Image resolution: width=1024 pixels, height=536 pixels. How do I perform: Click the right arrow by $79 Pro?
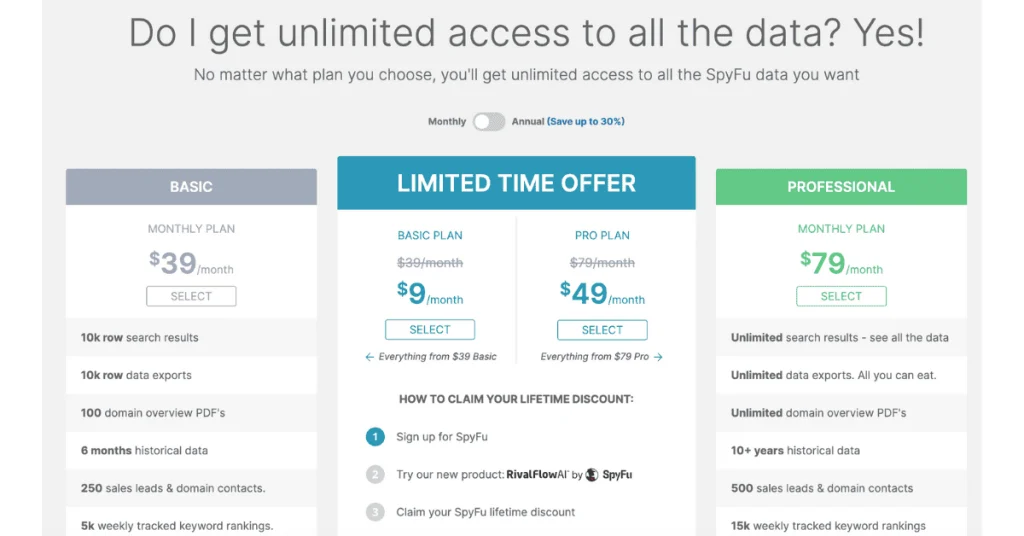tap(658, 357)
